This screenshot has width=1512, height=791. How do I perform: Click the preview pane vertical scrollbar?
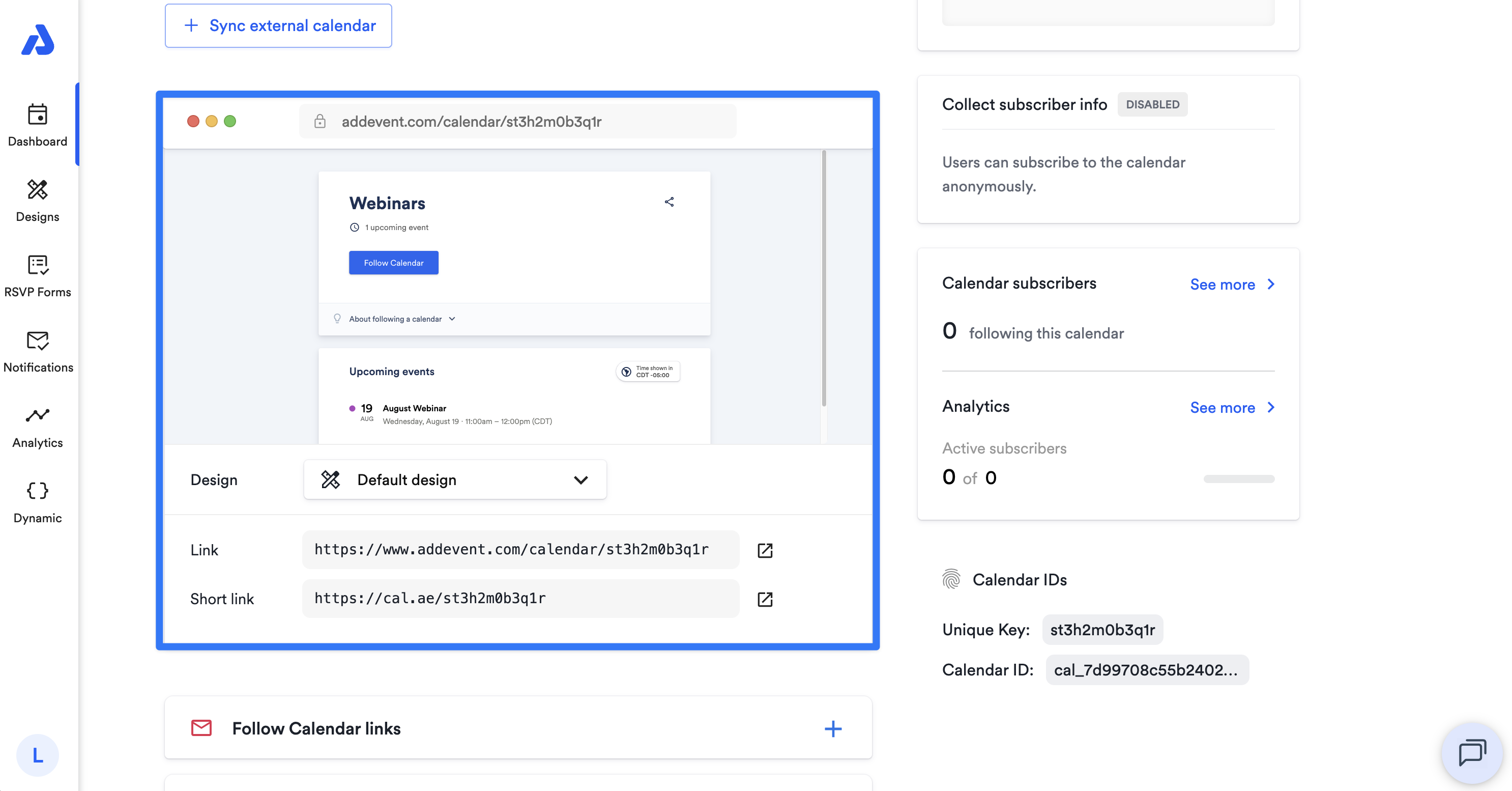pyautogui.click(x=824, y=279)
